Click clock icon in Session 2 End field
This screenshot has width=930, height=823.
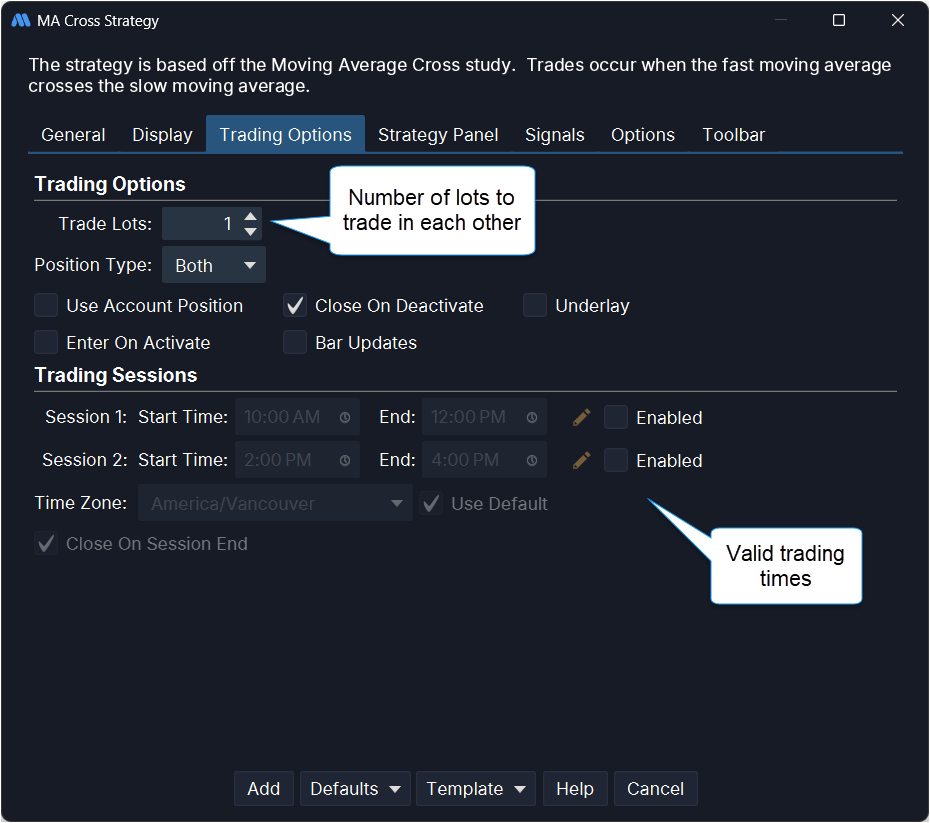(x=532, y=461)
